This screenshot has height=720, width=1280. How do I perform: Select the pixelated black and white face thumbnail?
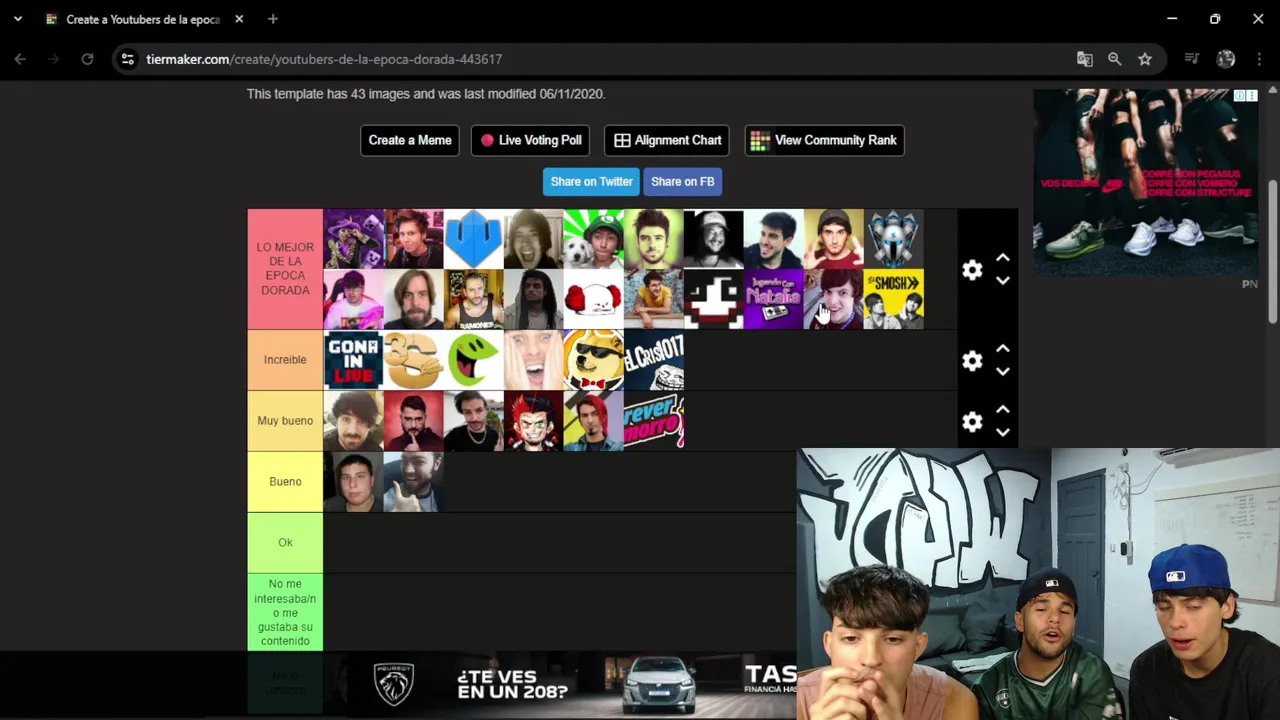713,299
